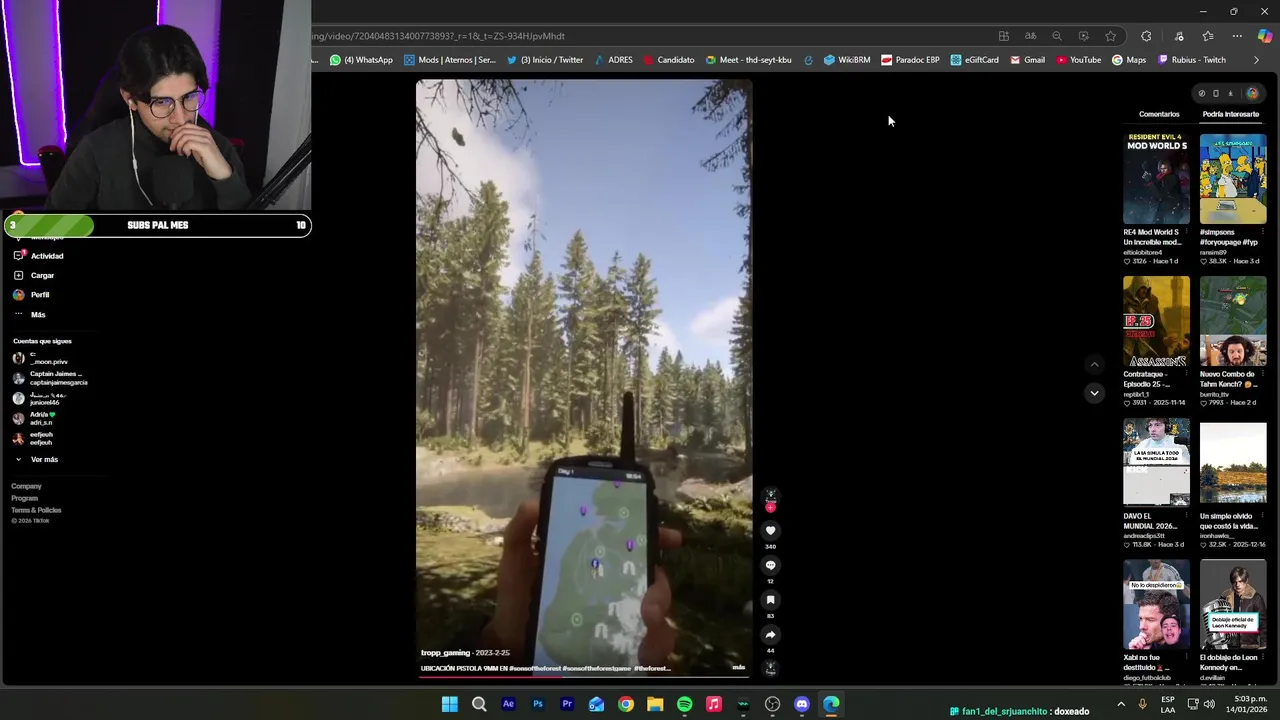Click the translate icon in address bar

pyautogui.click(x=1030, y=36)
